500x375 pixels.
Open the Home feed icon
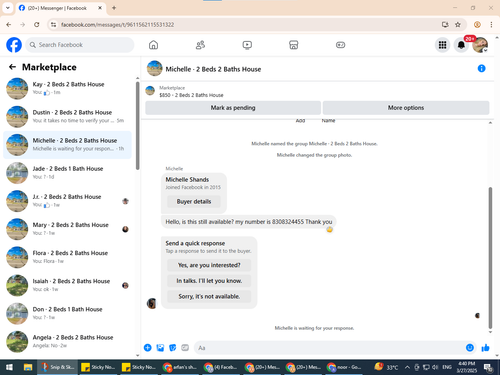153,45
